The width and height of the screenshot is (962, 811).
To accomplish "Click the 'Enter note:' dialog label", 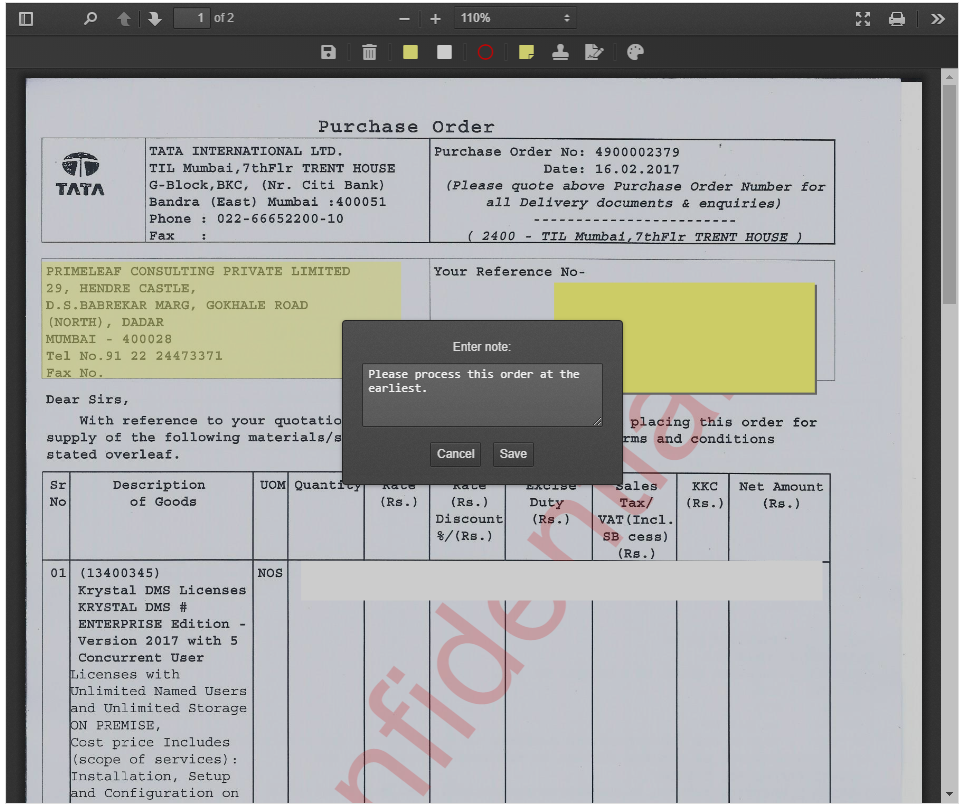I will [482, 347].
